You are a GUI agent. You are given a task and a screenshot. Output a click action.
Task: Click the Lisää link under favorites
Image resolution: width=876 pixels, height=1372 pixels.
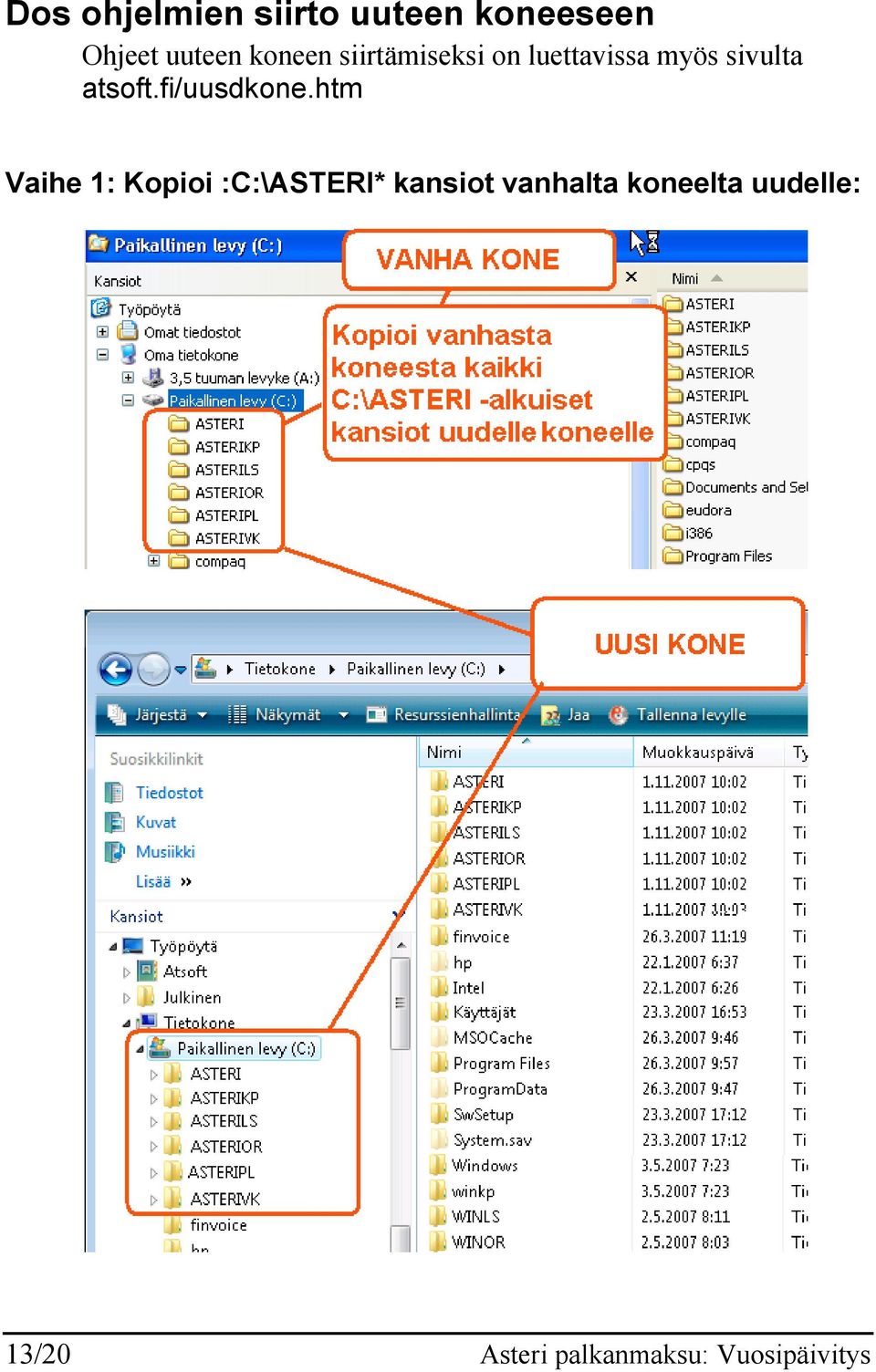click(x=163, y=881)
